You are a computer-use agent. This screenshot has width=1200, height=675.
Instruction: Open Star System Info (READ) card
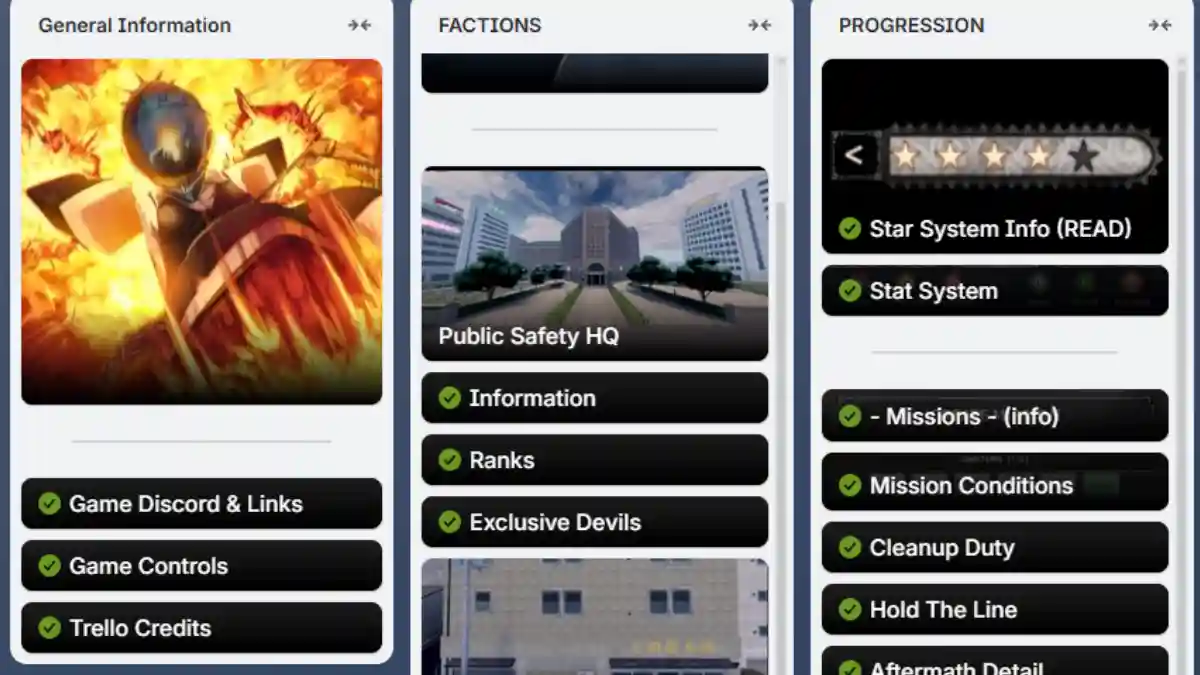pyautogui.click(x=995, y=156)
